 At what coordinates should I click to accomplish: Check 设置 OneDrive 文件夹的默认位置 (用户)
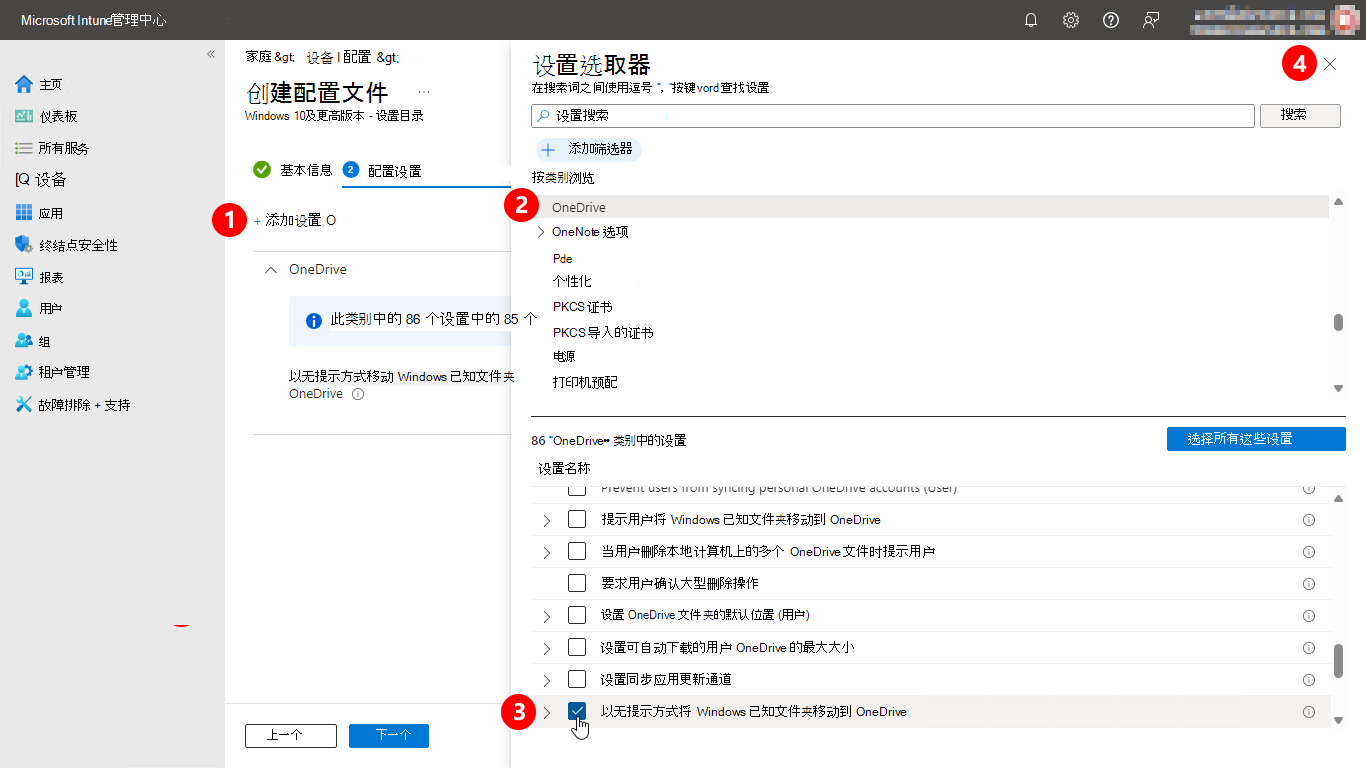(x=577, y=615)
